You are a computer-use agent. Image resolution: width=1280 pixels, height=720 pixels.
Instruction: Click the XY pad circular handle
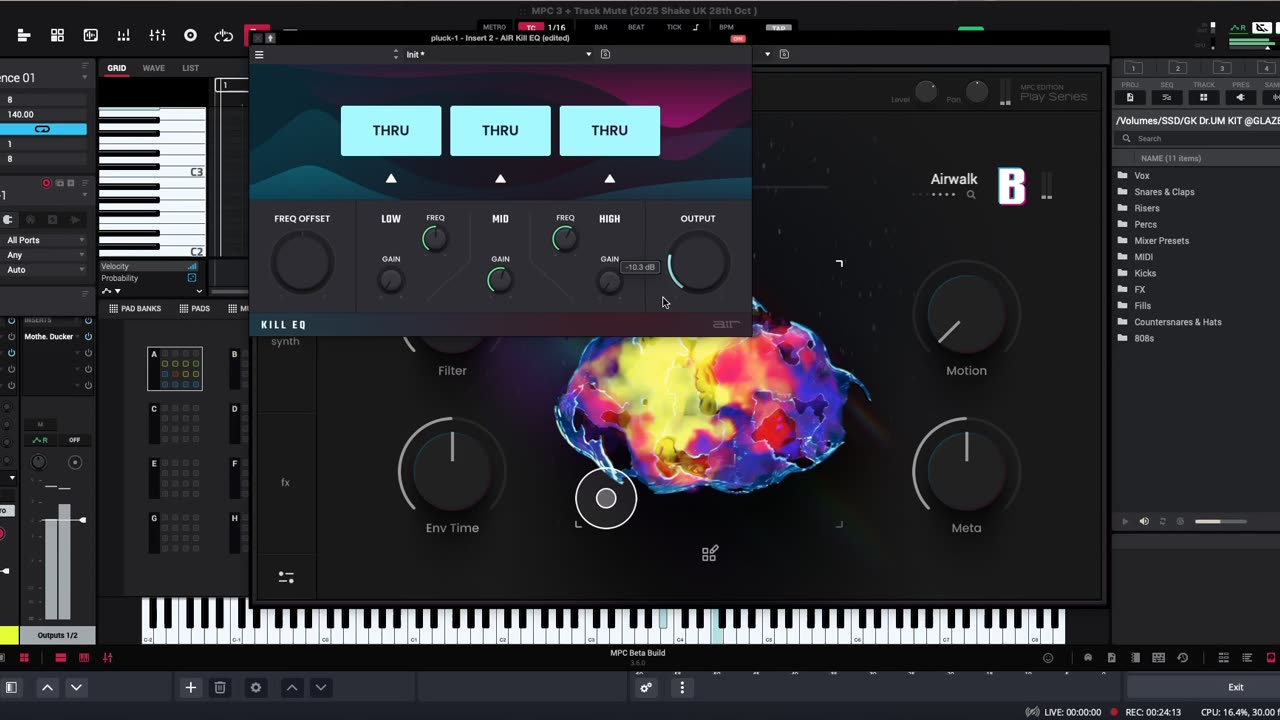point(606,498)
